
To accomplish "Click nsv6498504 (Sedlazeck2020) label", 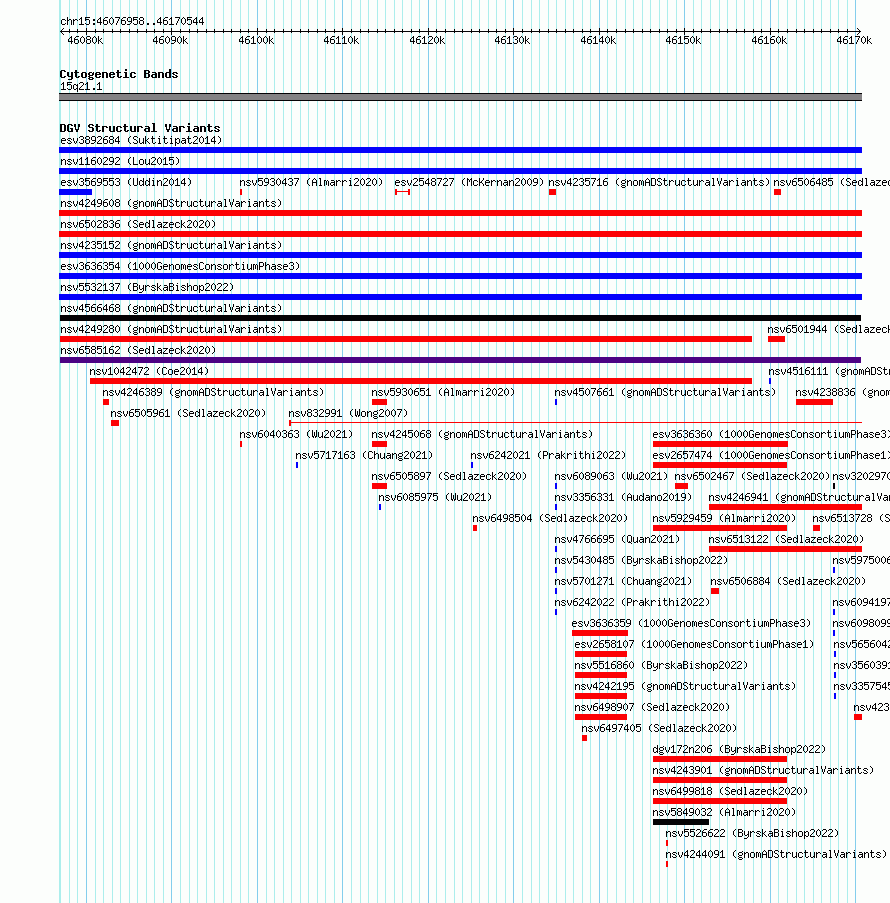I will click(550, 519).
